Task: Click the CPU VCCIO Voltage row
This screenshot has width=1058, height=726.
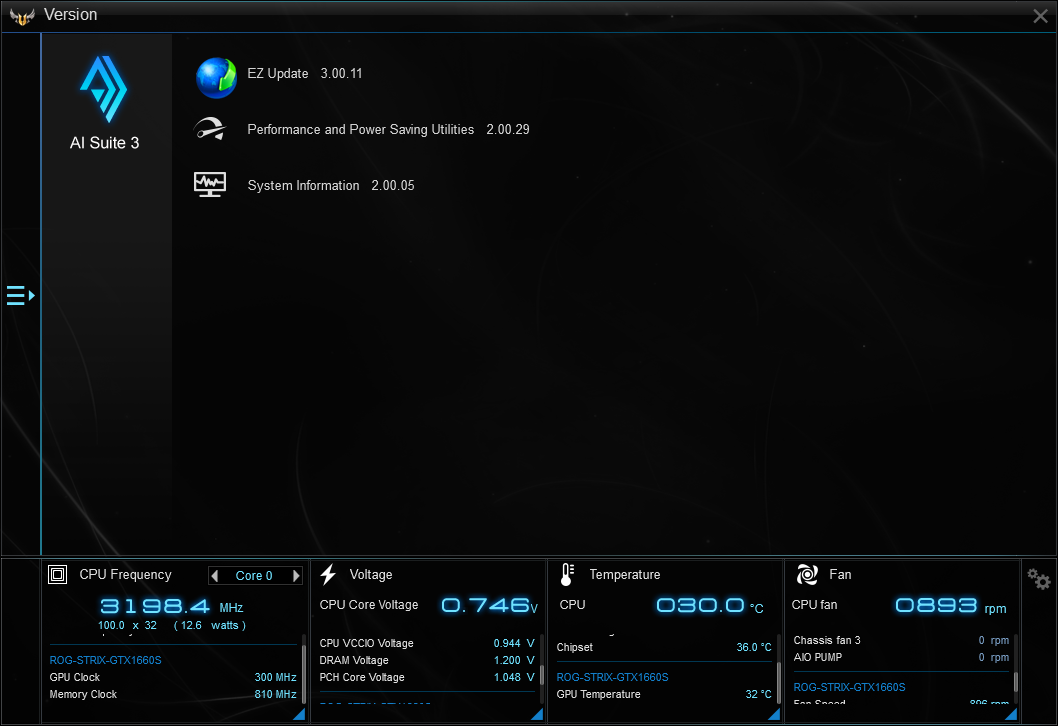Action: 426,643
